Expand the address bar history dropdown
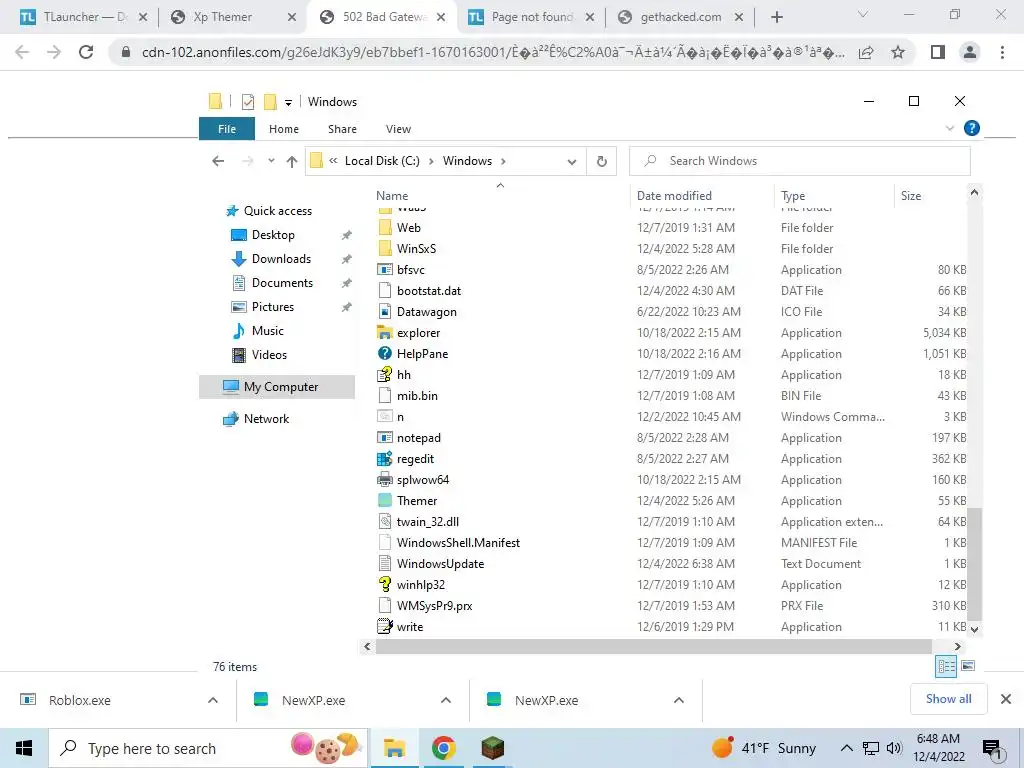The image size is (1024, 768). pyautogui.click(x=571, y=162)
